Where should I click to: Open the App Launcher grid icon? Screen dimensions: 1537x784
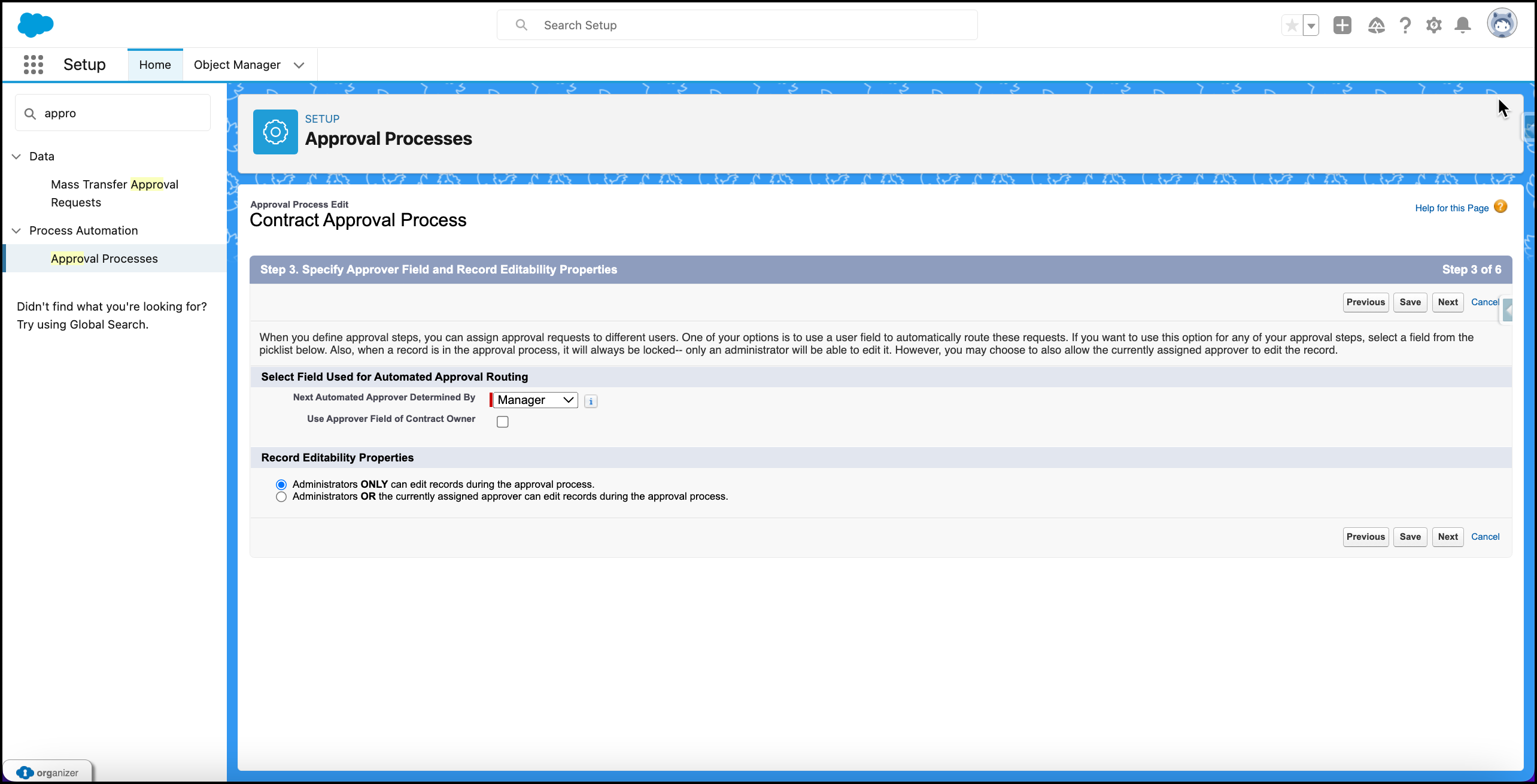click(34, 65)
